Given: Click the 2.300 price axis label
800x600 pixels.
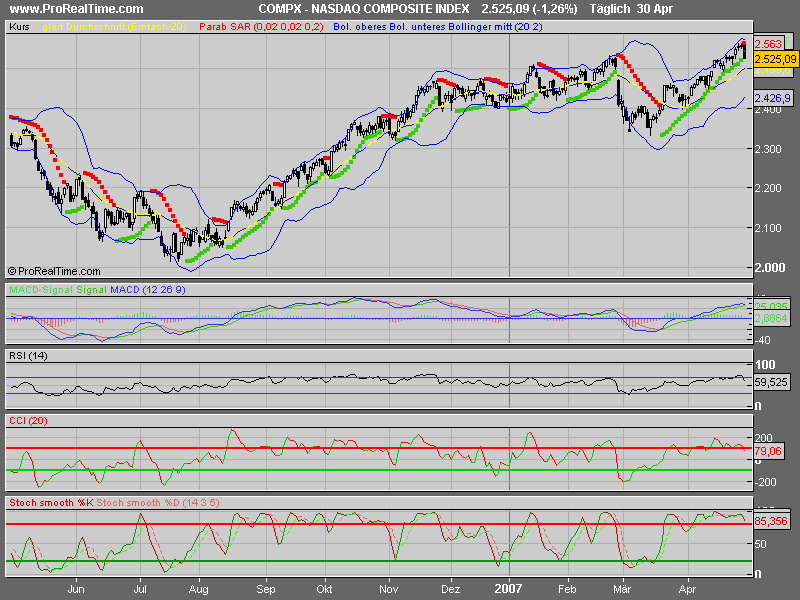Looking at the screenshot, I should pyautogui.click(x=769, y=149).
